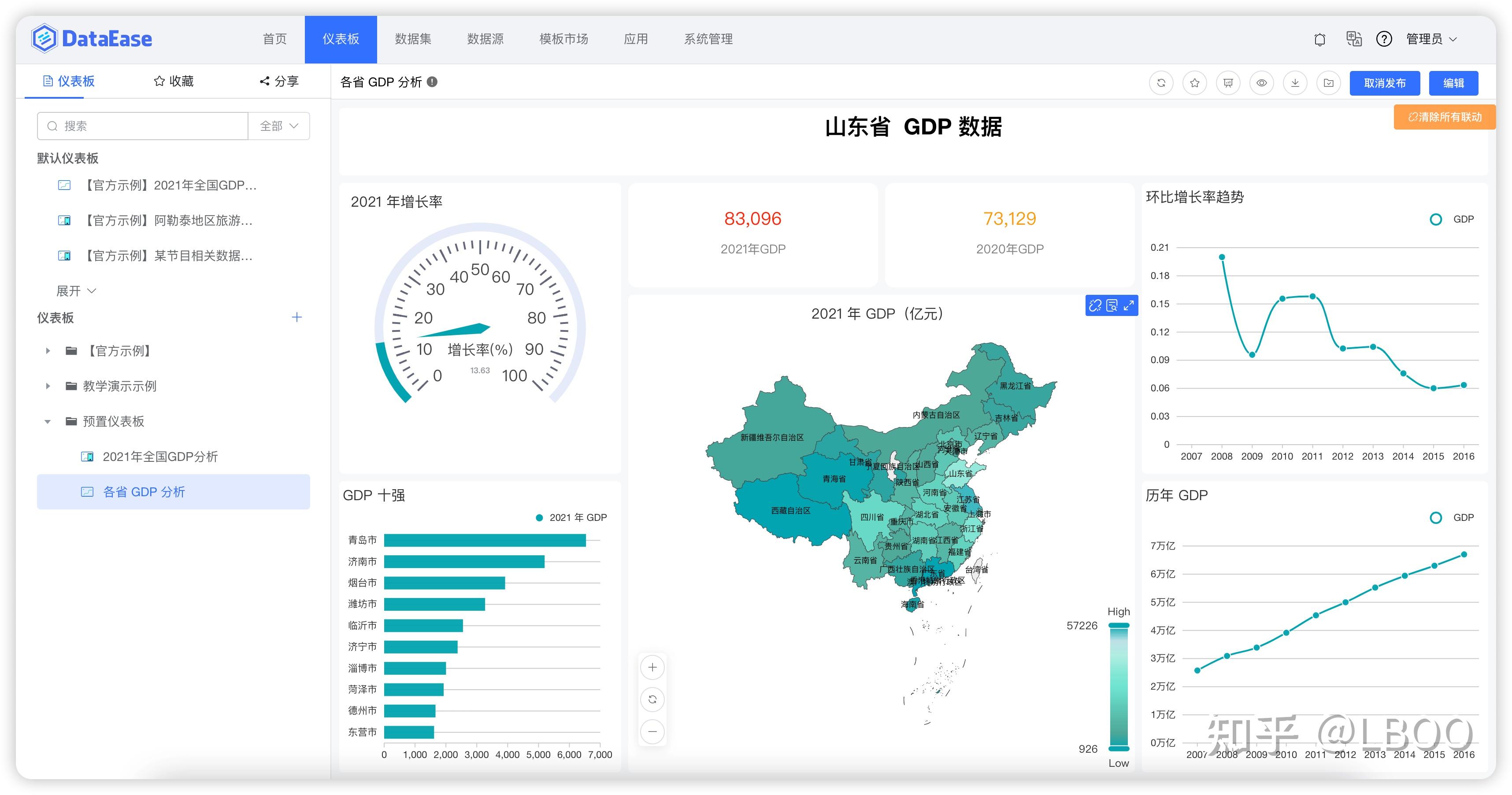
Task: Toggle GDP legend in 历年 GDP chart
Action: [x=1452, y=517]
